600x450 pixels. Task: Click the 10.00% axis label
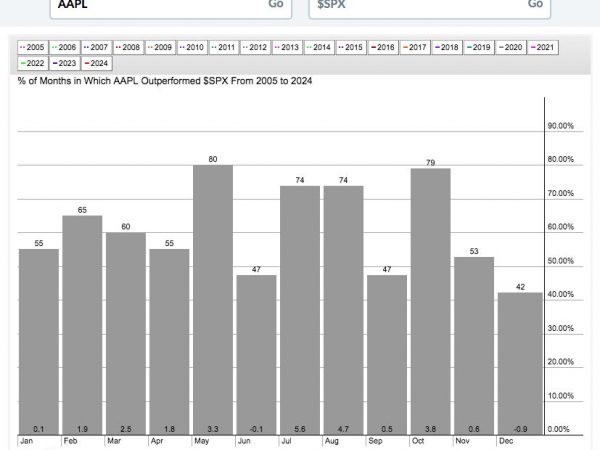click(561, 396)
